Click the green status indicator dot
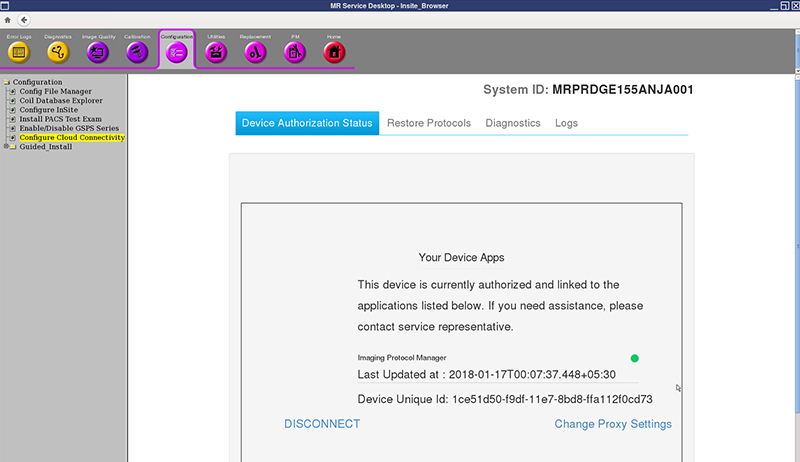Image resolution: width=800 pixels, height=462 pixels. 634,358
